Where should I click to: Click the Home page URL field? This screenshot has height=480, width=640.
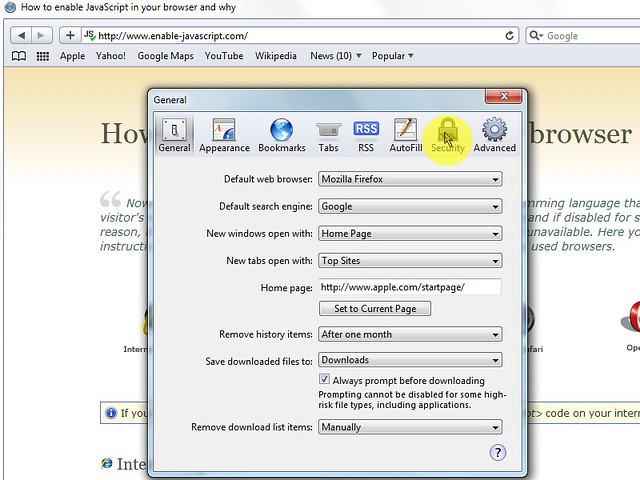pos(410,287)
